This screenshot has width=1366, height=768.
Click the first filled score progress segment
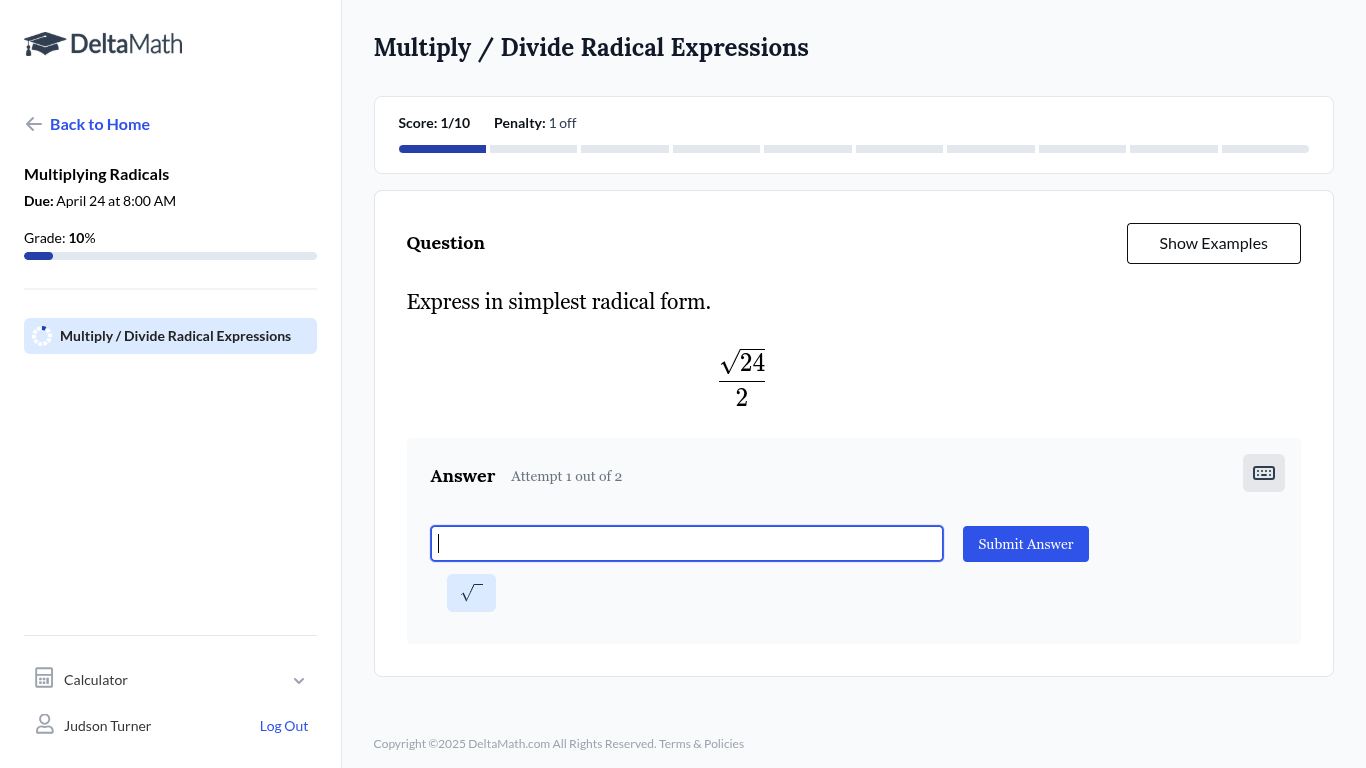[x=442, y=149]
